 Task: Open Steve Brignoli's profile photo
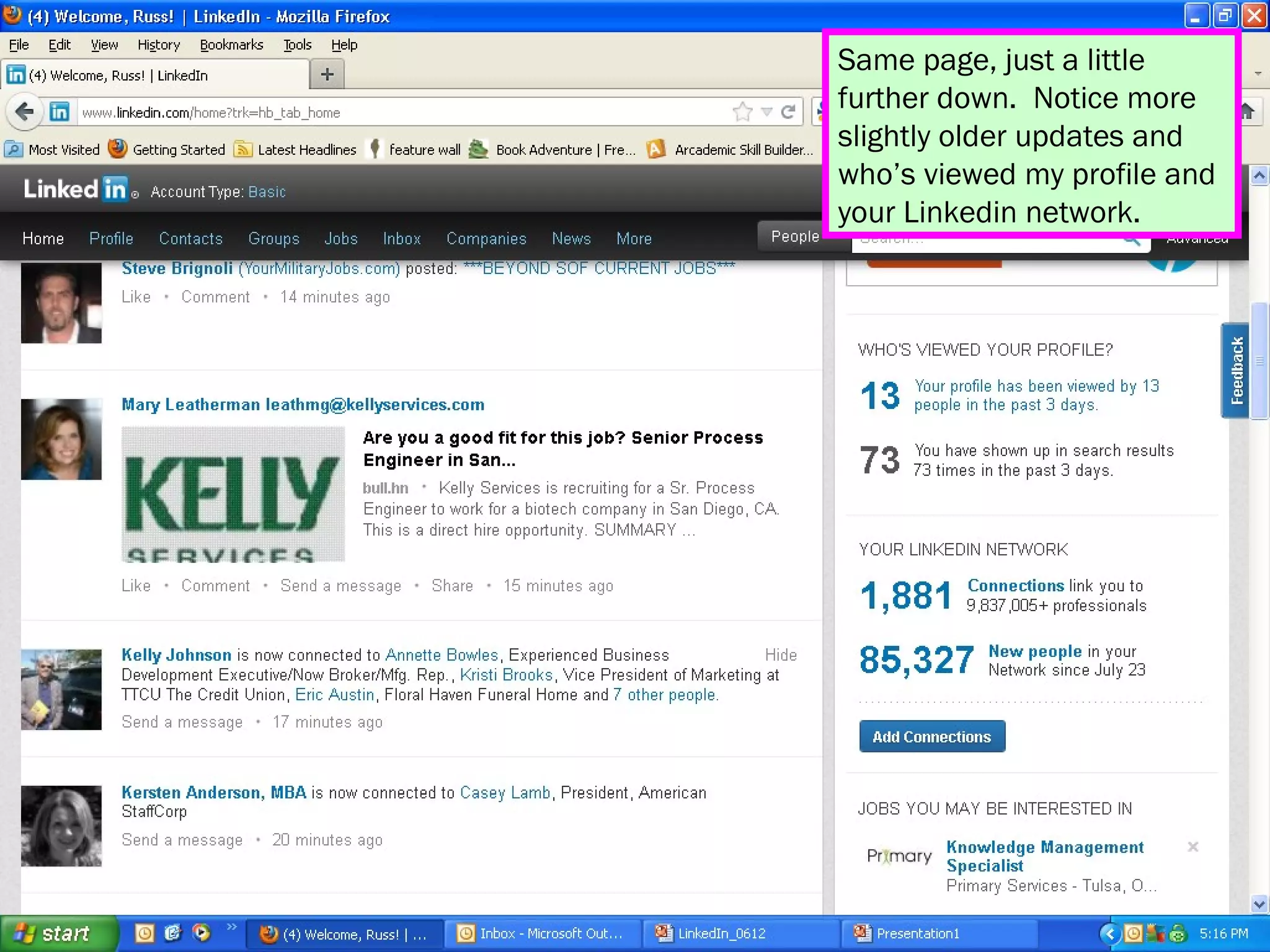coord(61,302)
